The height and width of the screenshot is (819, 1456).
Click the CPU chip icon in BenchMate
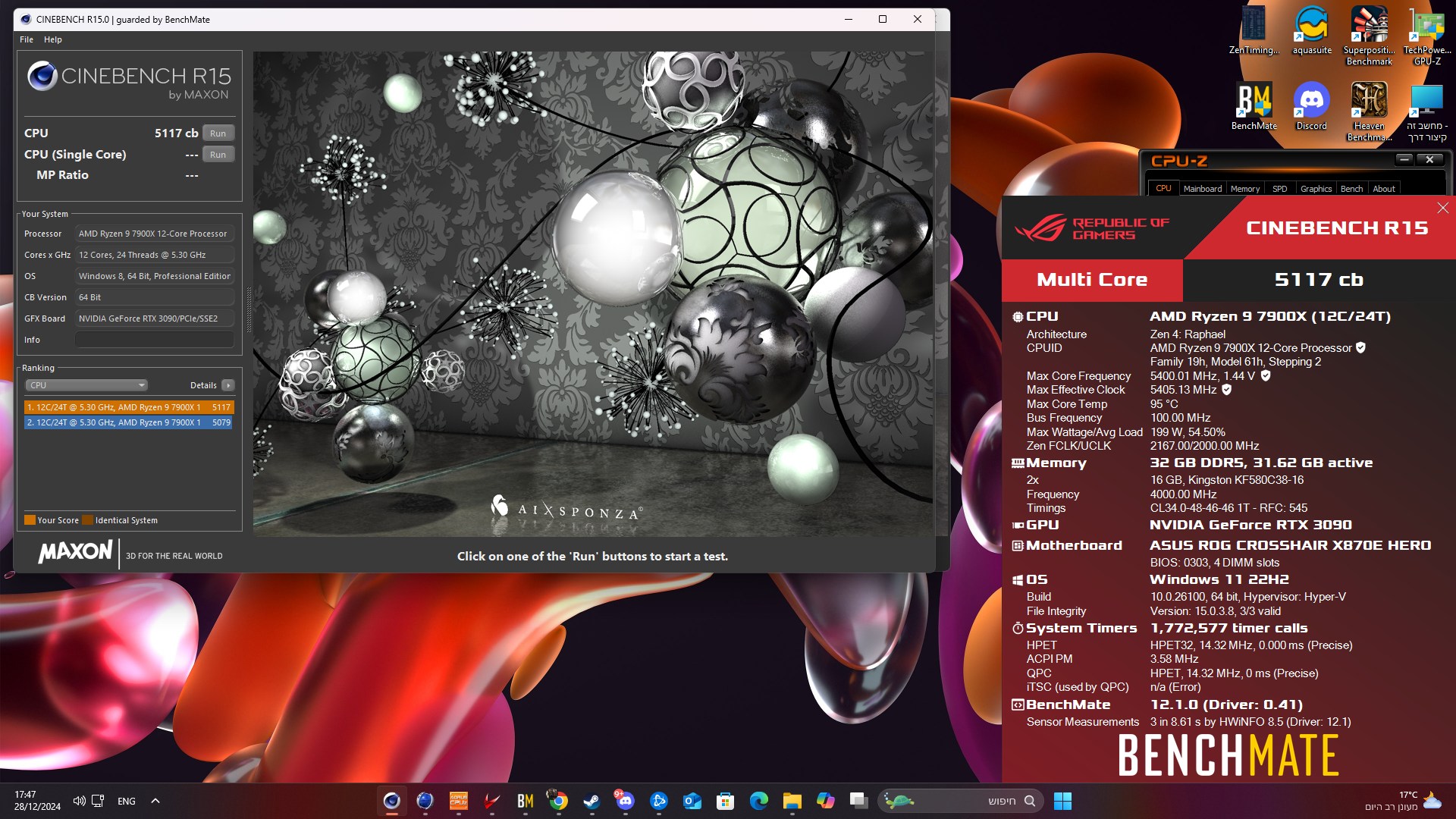(1018, 317)
